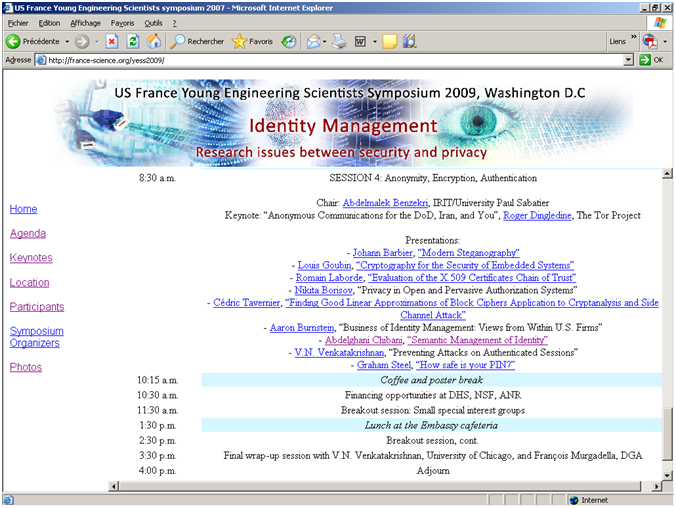Viewport: 676px width, 508px height.
Task: Open the Edition menu
Action: 49,23
